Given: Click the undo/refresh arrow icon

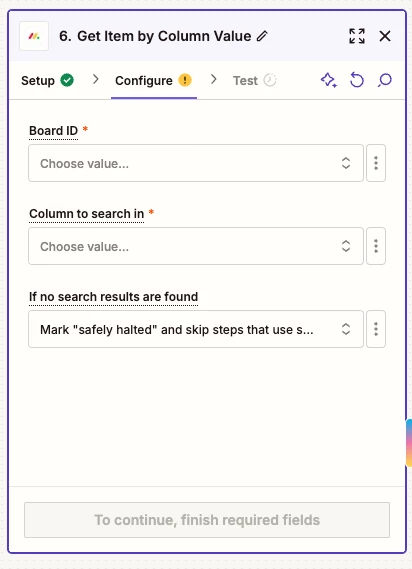Looking at the screenshot, I should tap(357, 80).
